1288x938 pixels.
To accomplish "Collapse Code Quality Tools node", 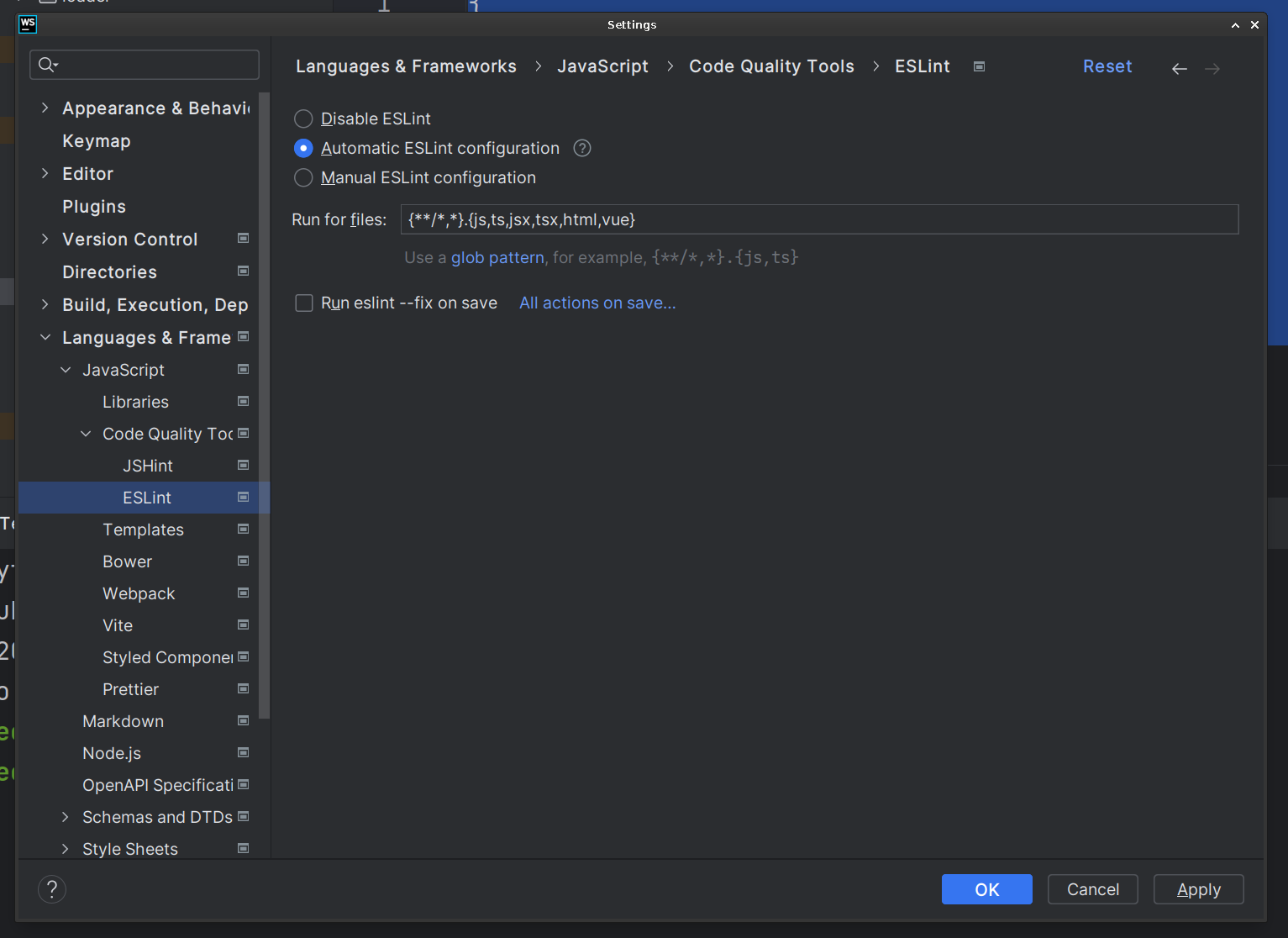I will click(86, 434).
